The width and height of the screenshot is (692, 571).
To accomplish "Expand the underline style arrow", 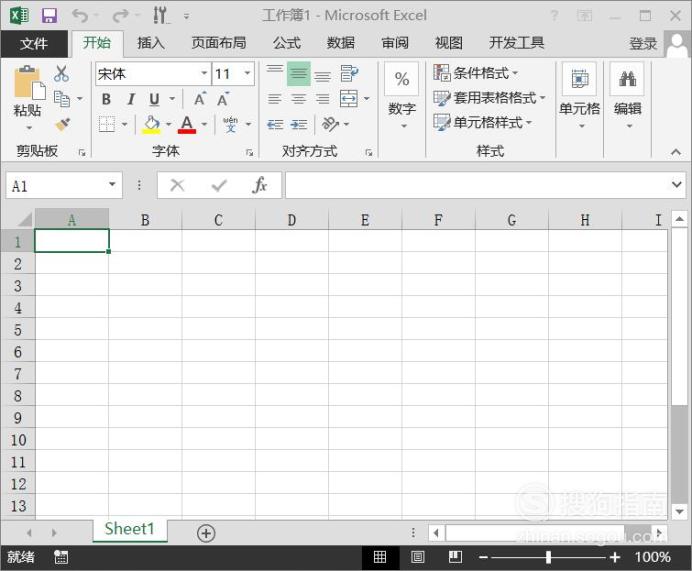I will (x=173, y=99).
